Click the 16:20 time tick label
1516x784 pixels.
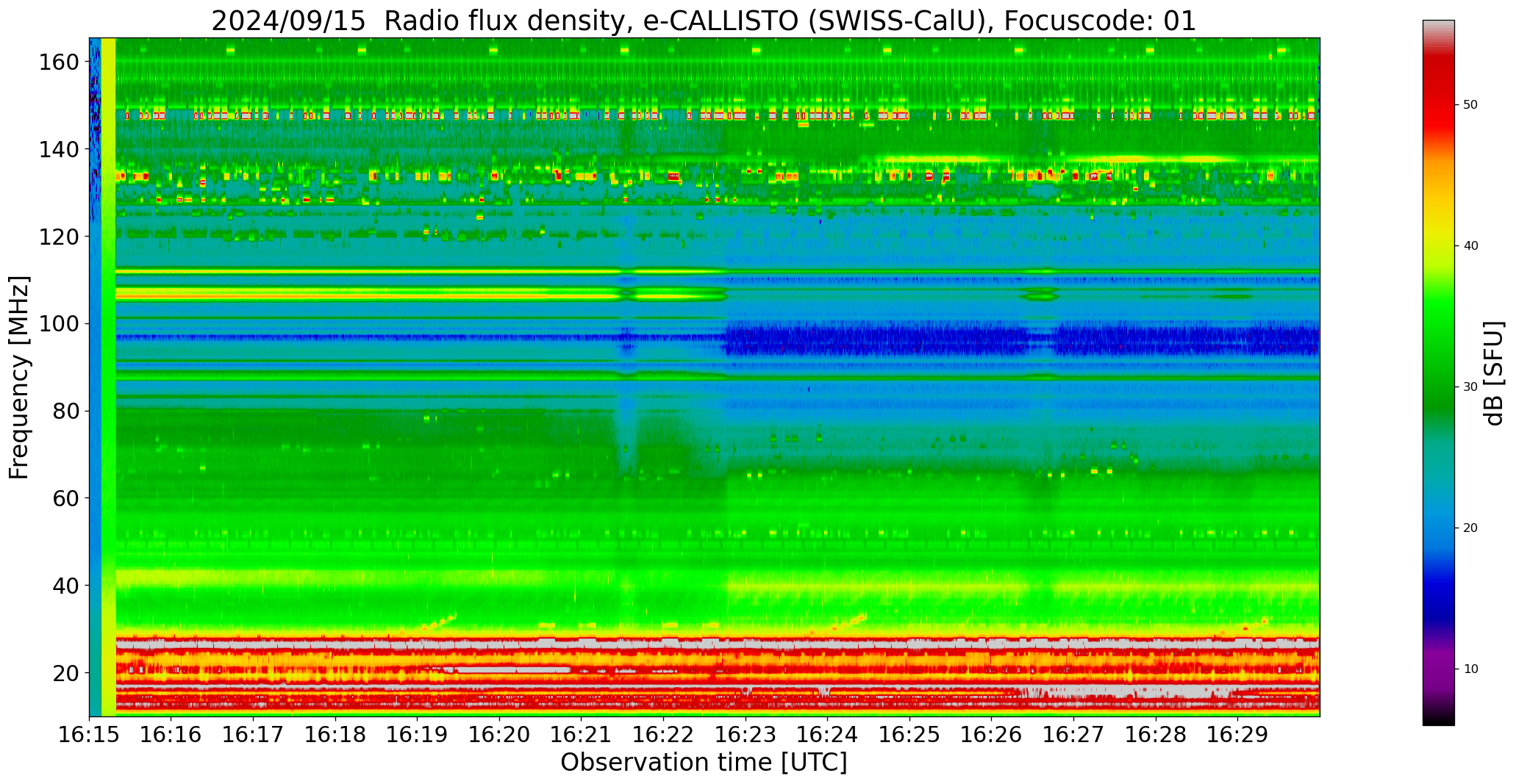499,735
